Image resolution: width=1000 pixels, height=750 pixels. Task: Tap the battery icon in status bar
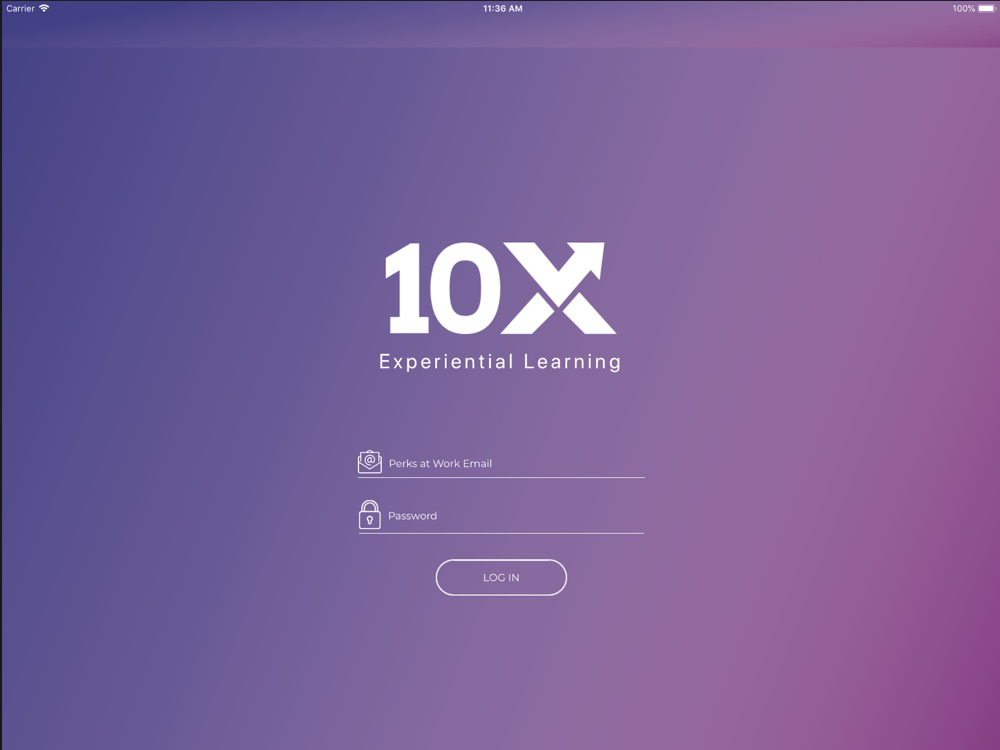[x=987, y=8]
